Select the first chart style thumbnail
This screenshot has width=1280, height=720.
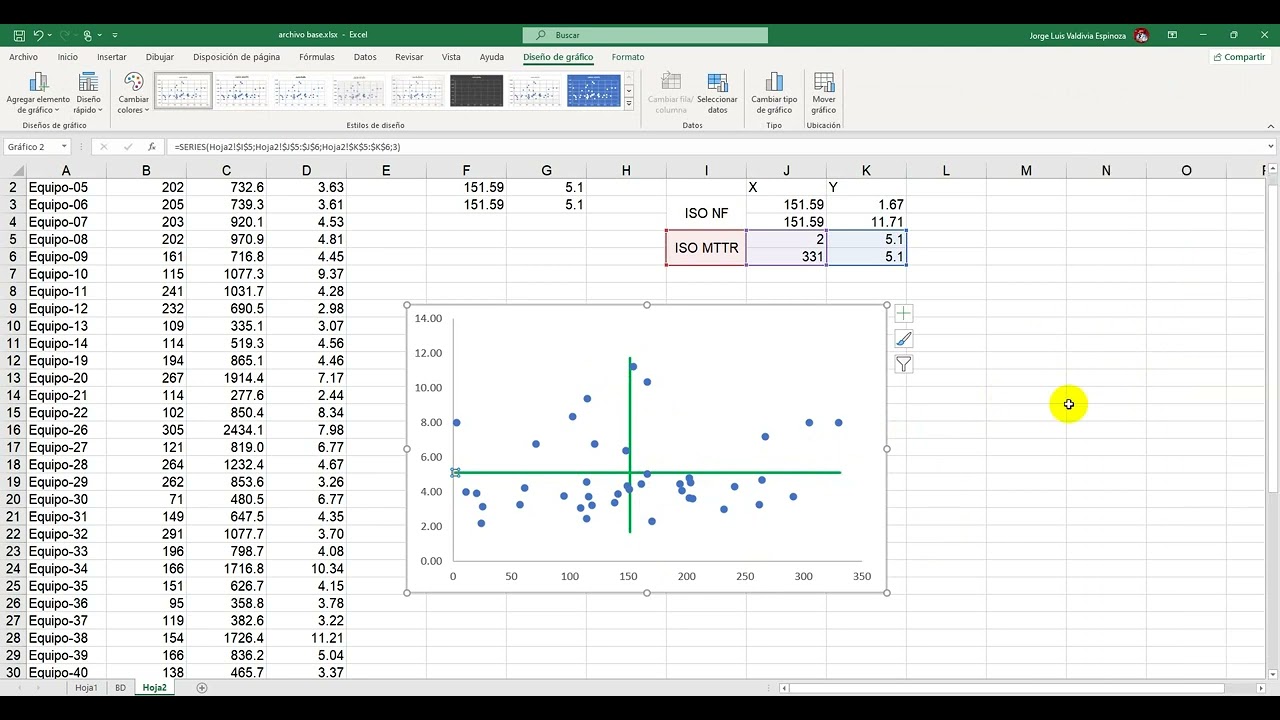pyautogui.click(x=183, y=91)
